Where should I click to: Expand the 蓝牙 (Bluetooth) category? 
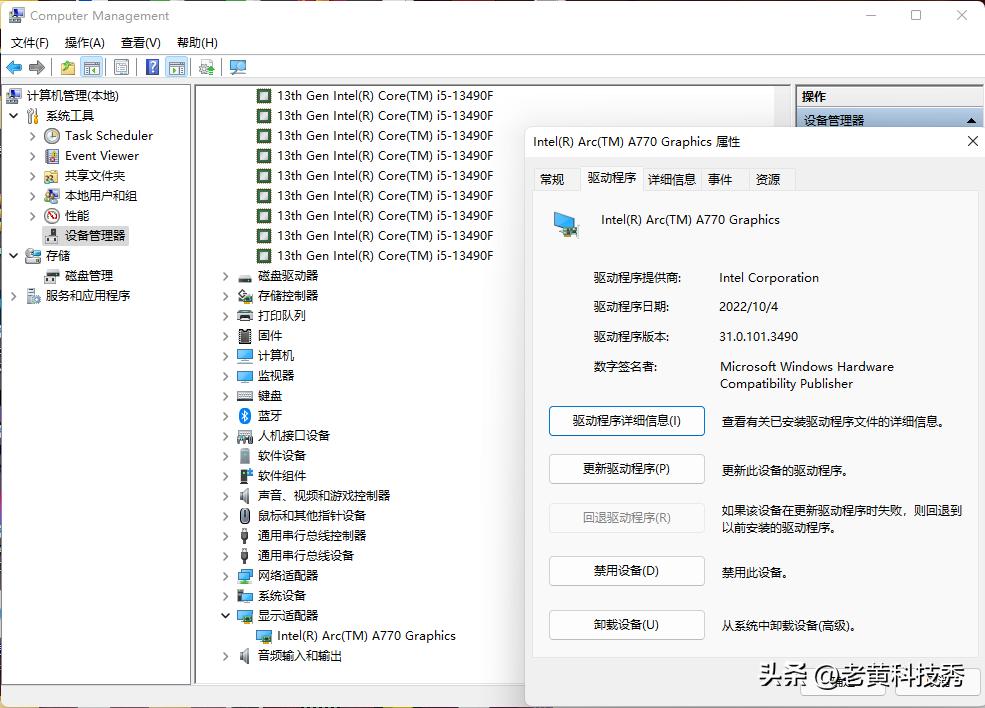click(x=226, y=416)
